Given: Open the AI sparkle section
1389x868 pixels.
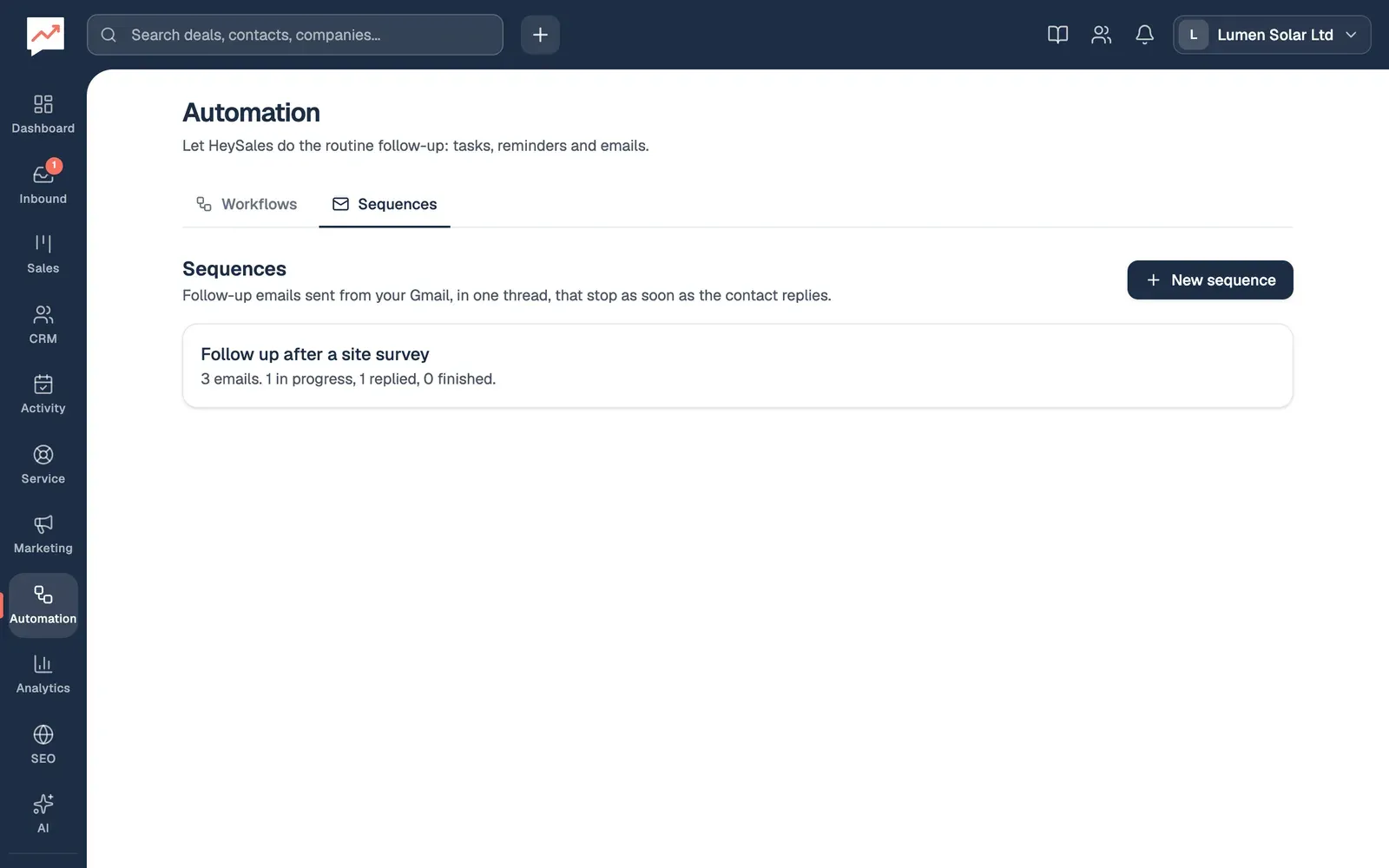Looking at the screenshot, I should pyautogui.click(x=43, y=814).
